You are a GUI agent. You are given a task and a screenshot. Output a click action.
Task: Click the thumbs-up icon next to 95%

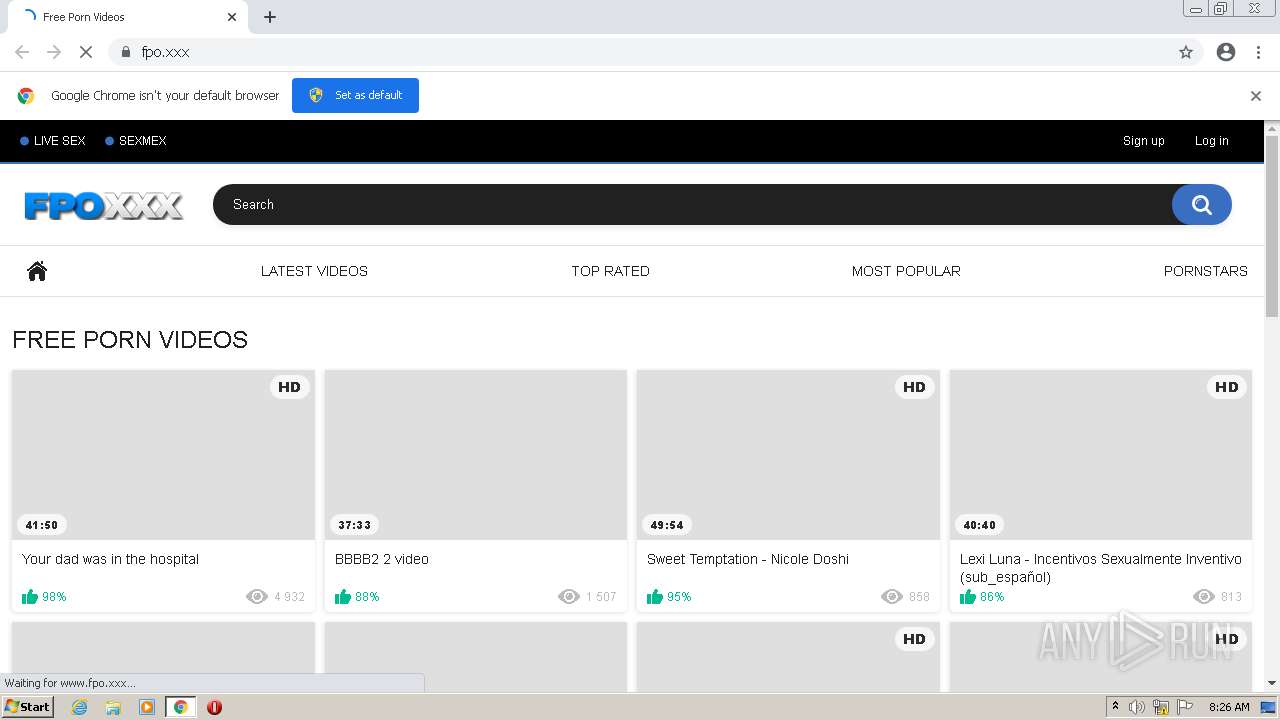coord(655,597)
